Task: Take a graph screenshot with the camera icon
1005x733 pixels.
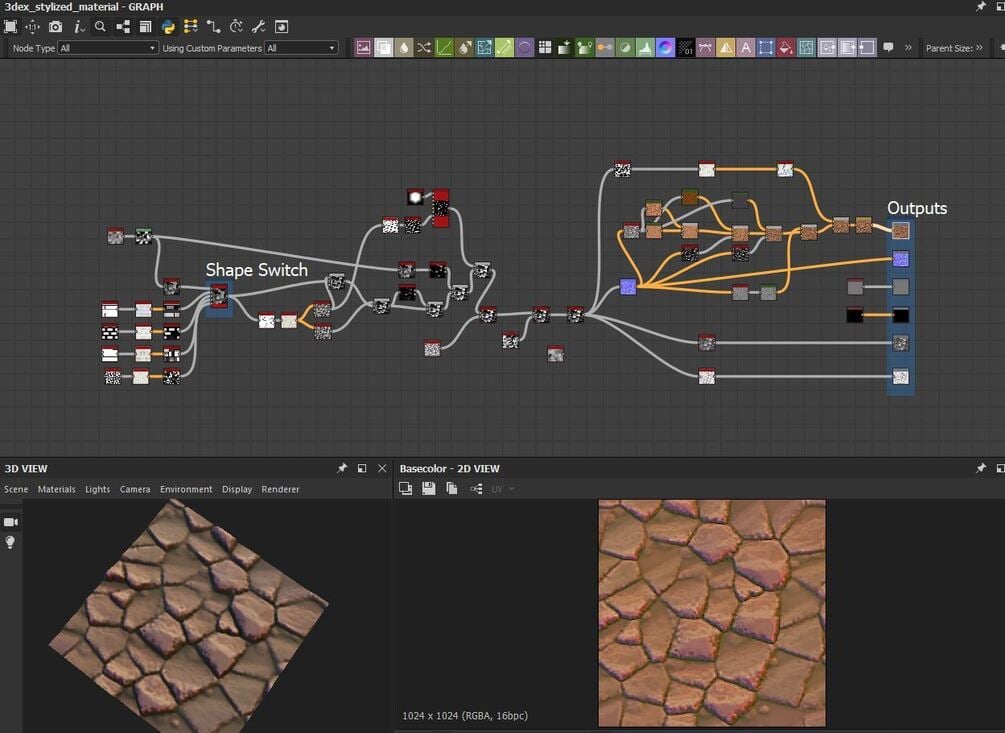Action: click(x=56, y=27)
